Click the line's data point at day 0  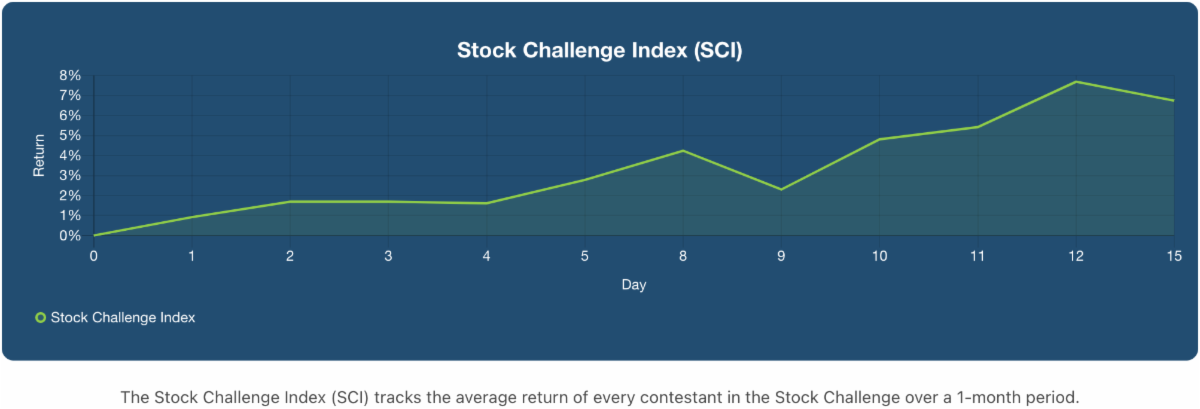pos(94,236)
